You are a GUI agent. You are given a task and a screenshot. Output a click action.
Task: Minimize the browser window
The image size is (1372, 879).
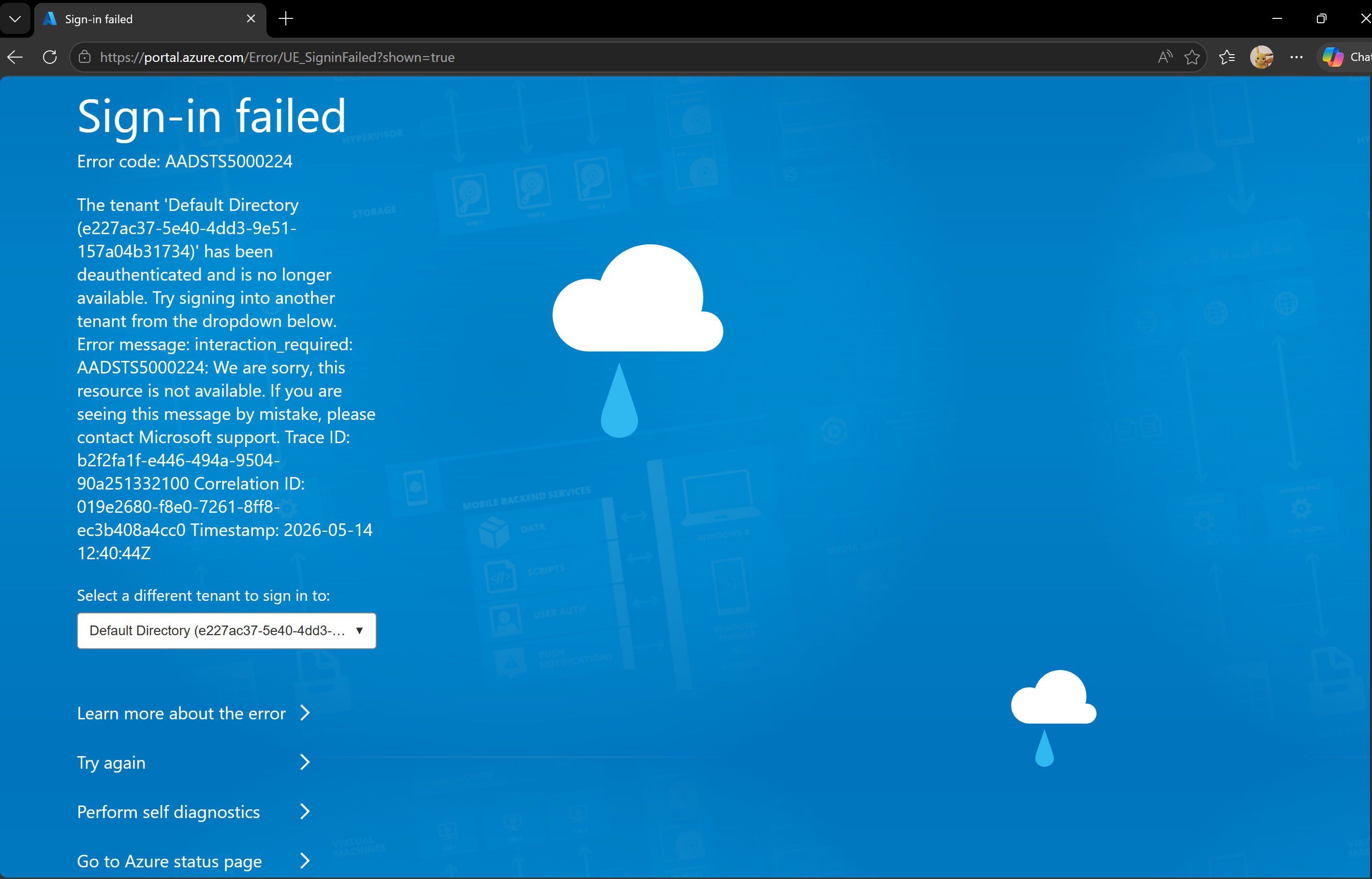click(1277, 19)
